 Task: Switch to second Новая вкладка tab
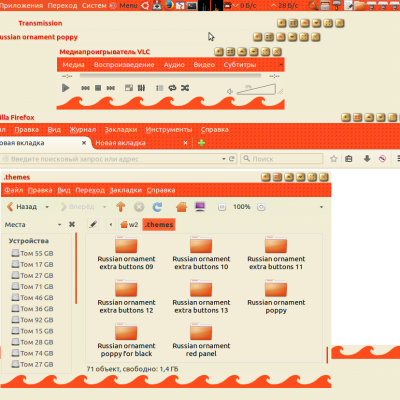pos(140,143)
